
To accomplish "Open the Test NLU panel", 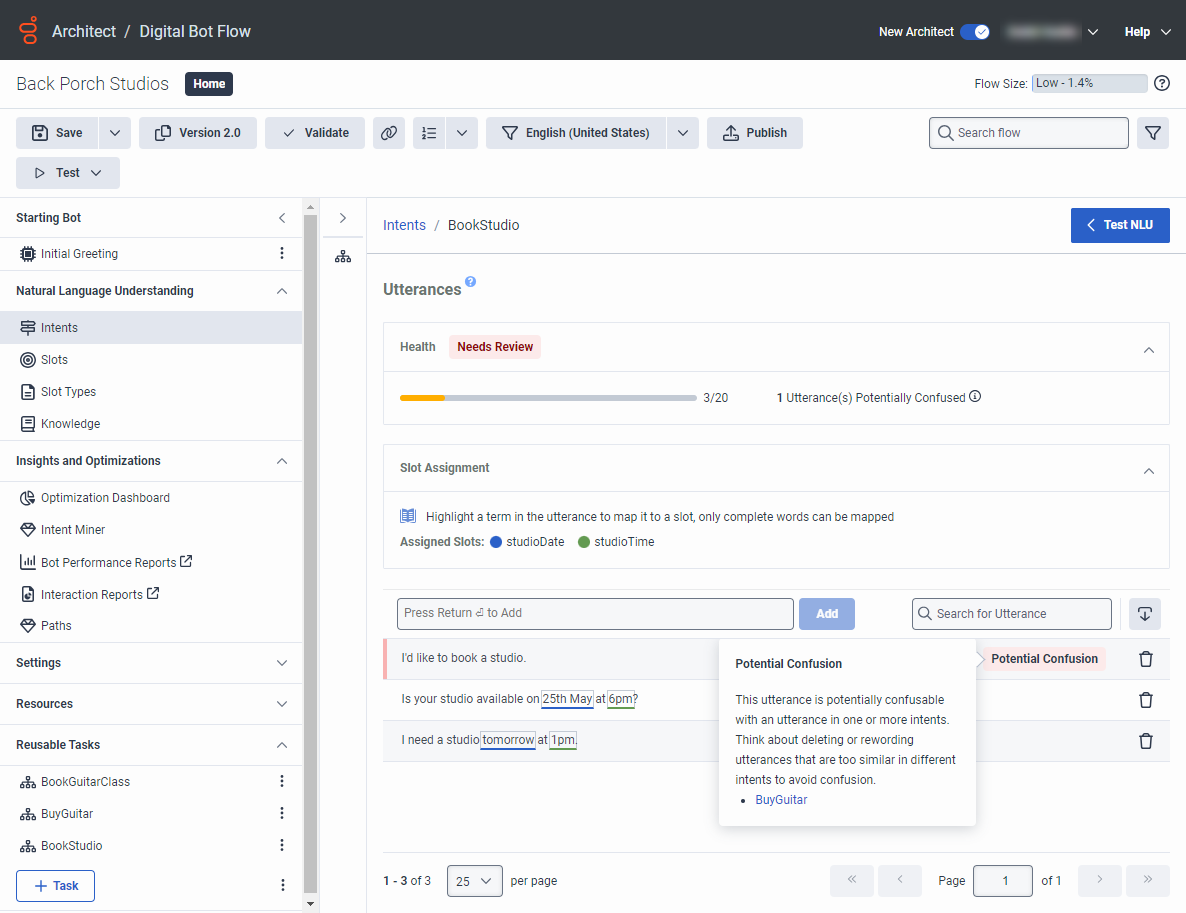I will tap(1120, 225).
